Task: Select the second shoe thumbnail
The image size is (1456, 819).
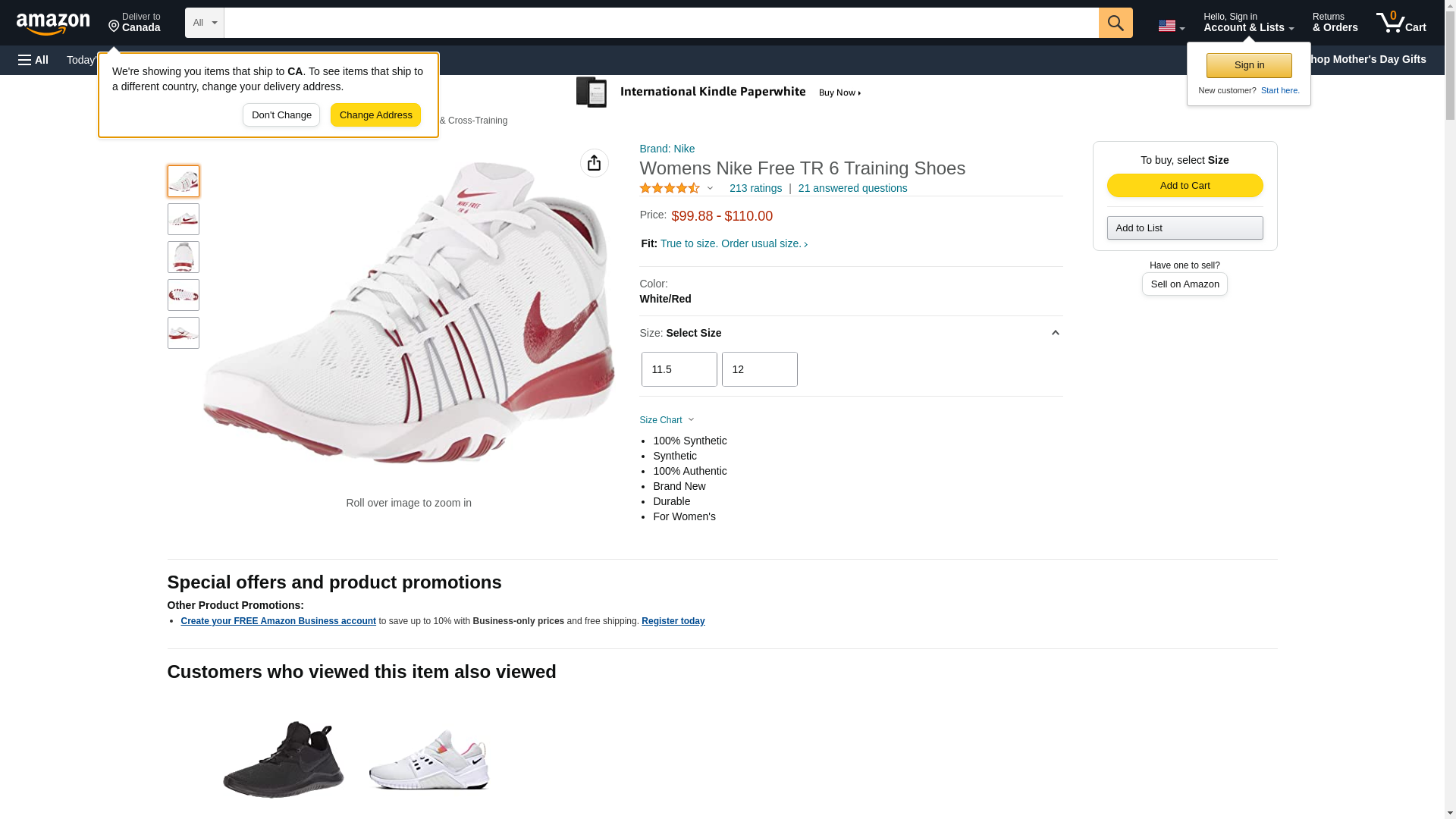Action: tap(184, 219)
